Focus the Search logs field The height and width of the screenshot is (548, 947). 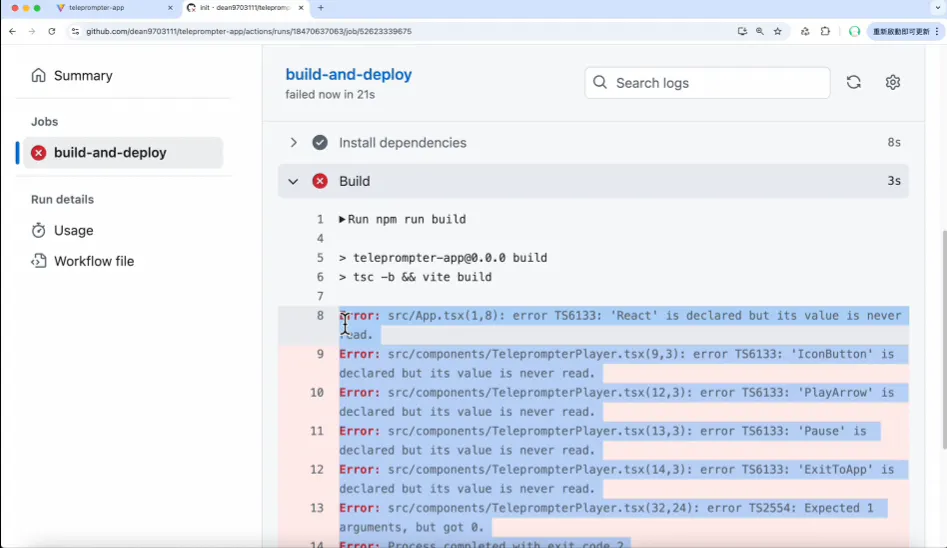pyautogui.click(x=707, y=83)
